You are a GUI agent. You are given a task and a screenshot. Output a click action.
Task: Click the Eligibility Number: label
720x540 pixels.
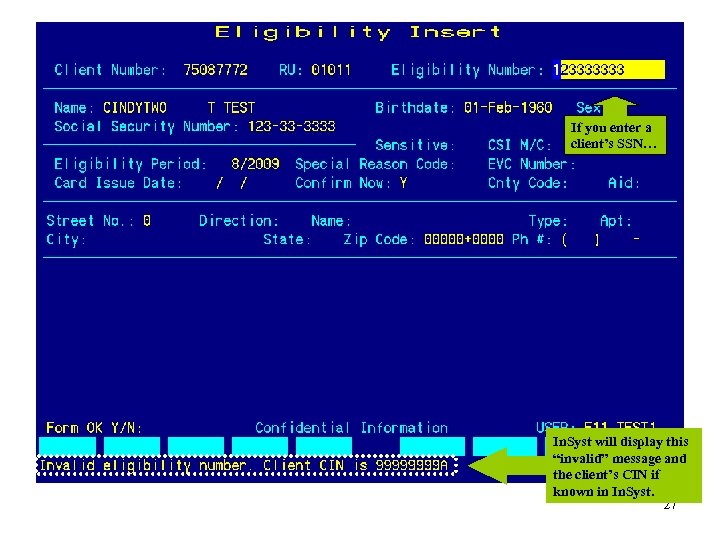click(x=467, y=70)
